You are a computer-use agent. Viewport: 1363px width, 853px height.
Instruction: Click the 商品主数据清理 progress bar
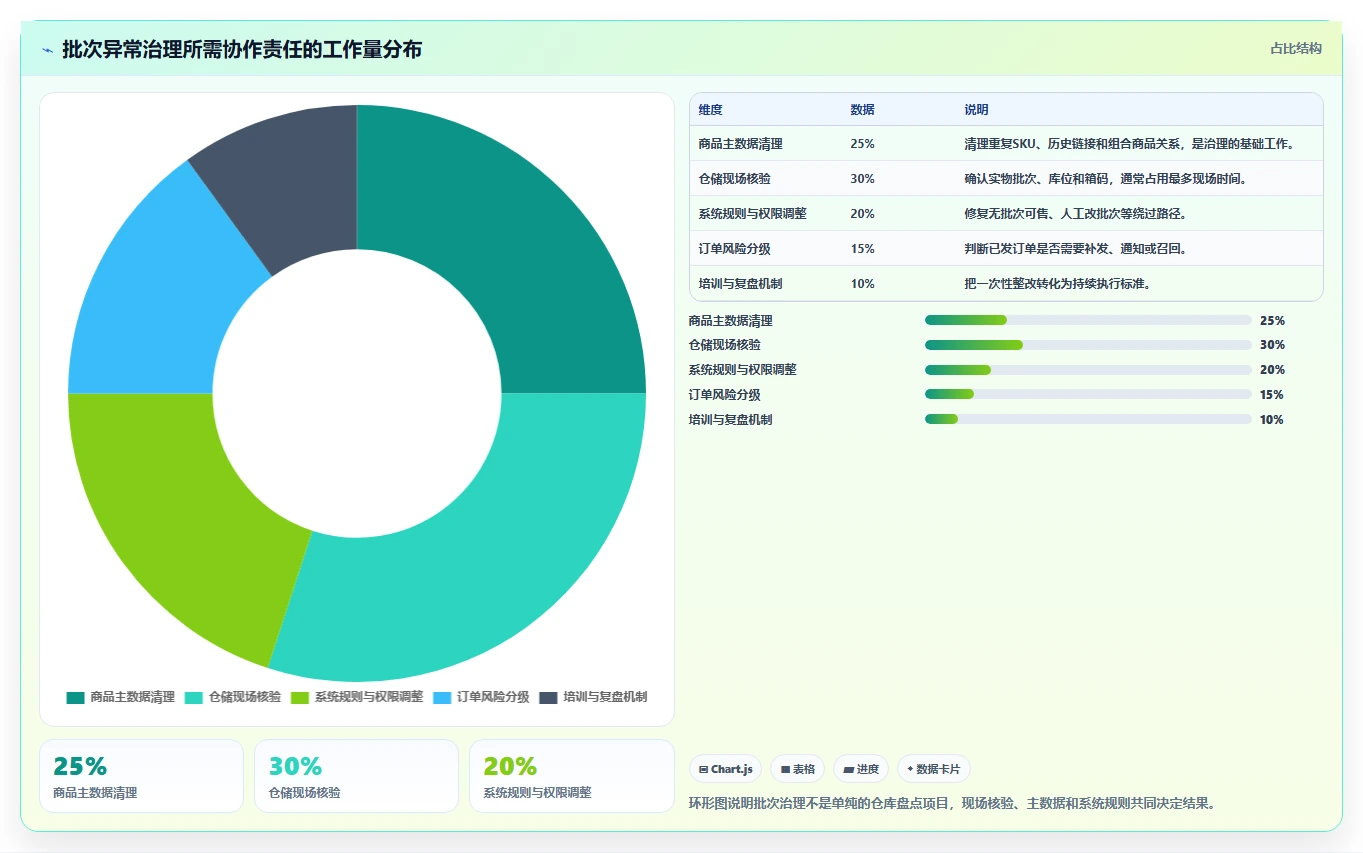click(1088, 320)
